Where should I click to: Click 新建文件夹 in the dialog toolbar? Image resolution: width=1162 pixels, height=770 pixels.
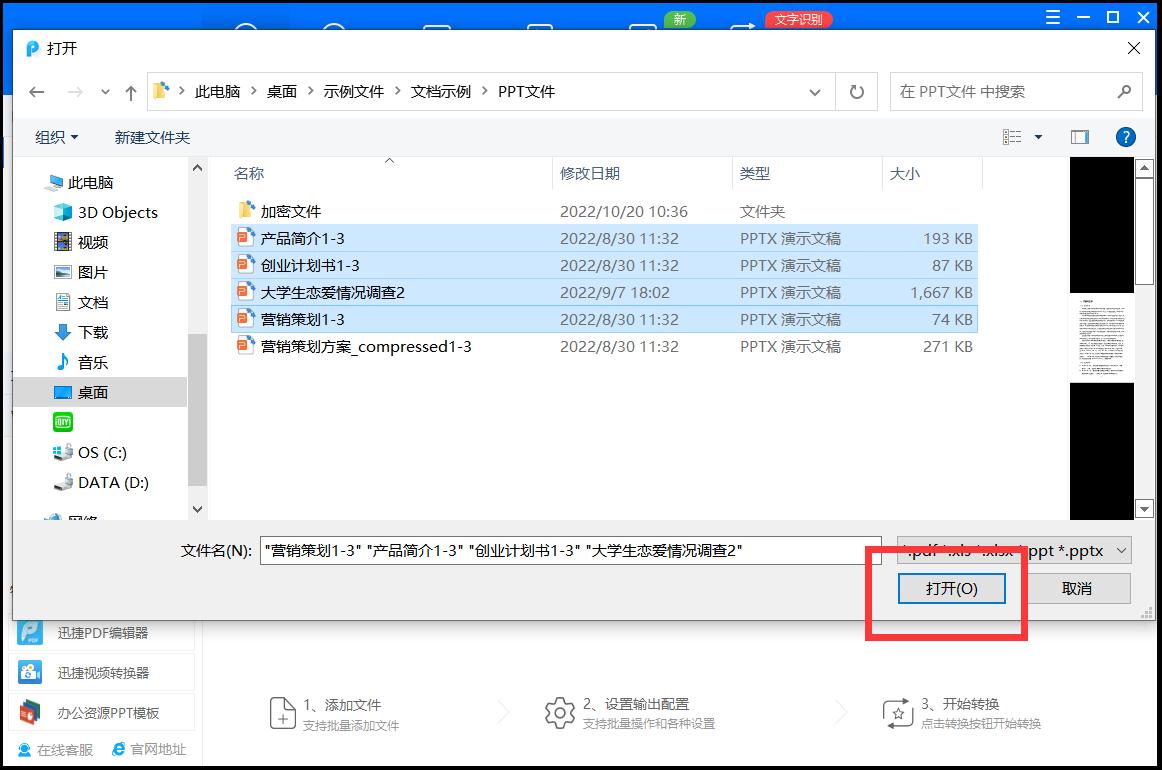tap(151, 137)
